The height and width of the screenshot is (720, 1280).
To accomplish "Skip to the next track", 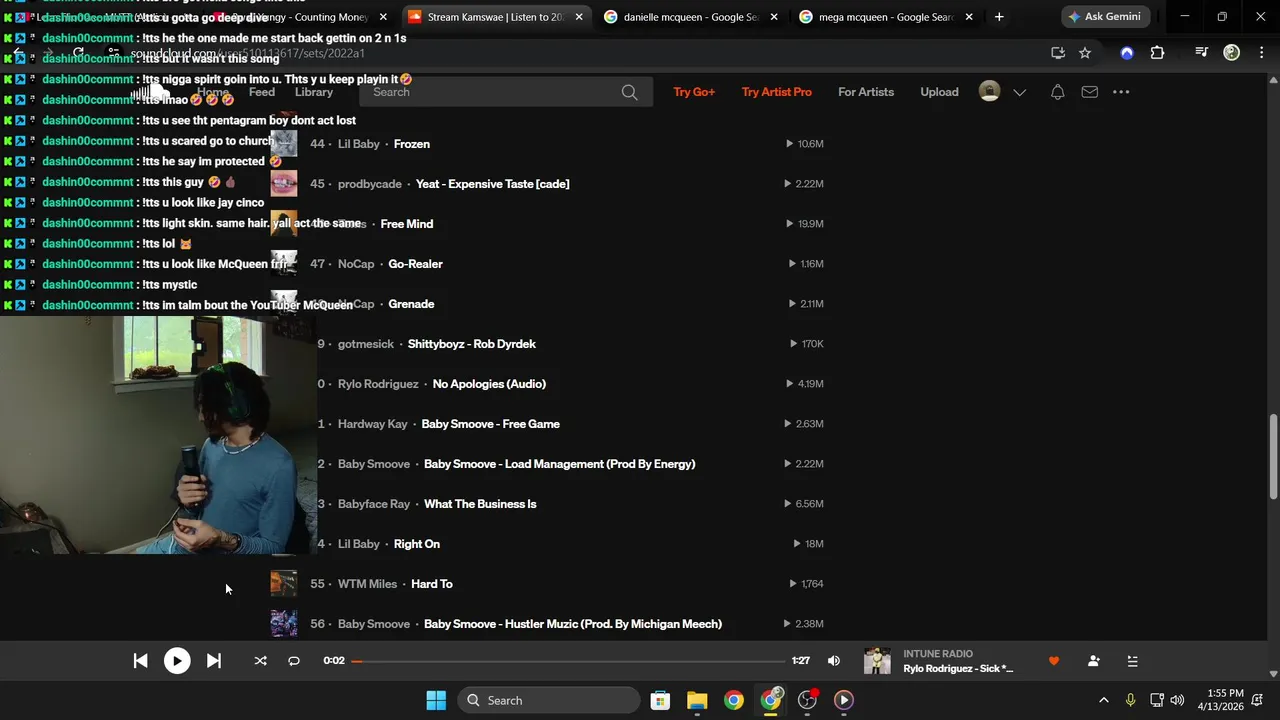I will point(214,661).
